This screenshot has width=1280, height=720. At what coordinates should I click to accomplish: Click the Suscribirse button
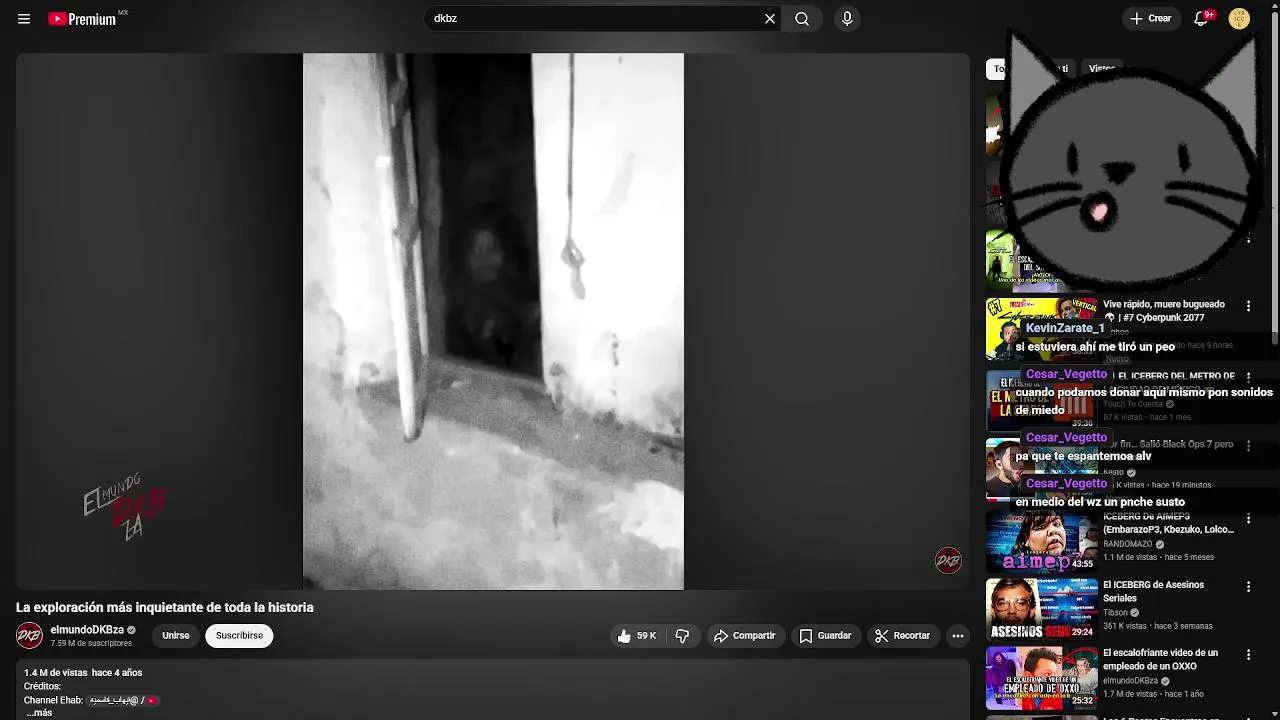coord(239,636)
